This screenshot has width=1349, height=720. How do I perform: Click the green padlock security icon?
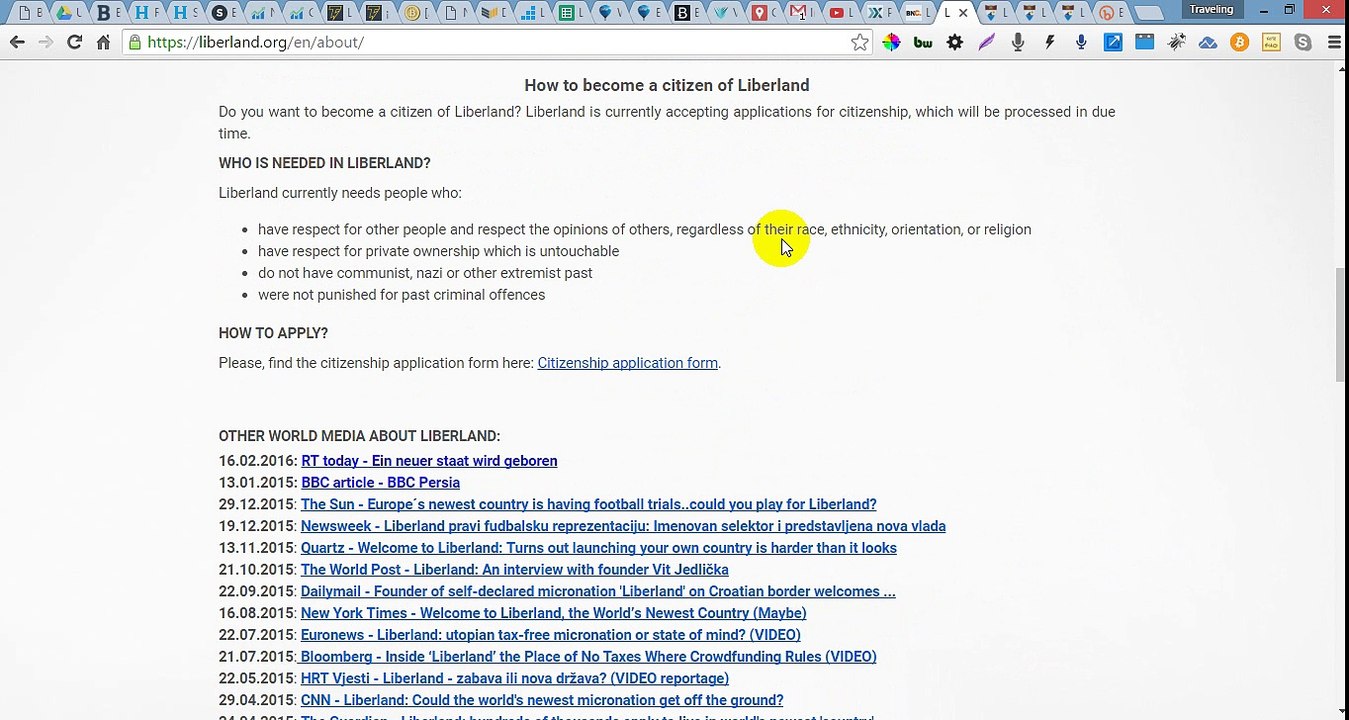pyautogui.click(x=135, y=42)
